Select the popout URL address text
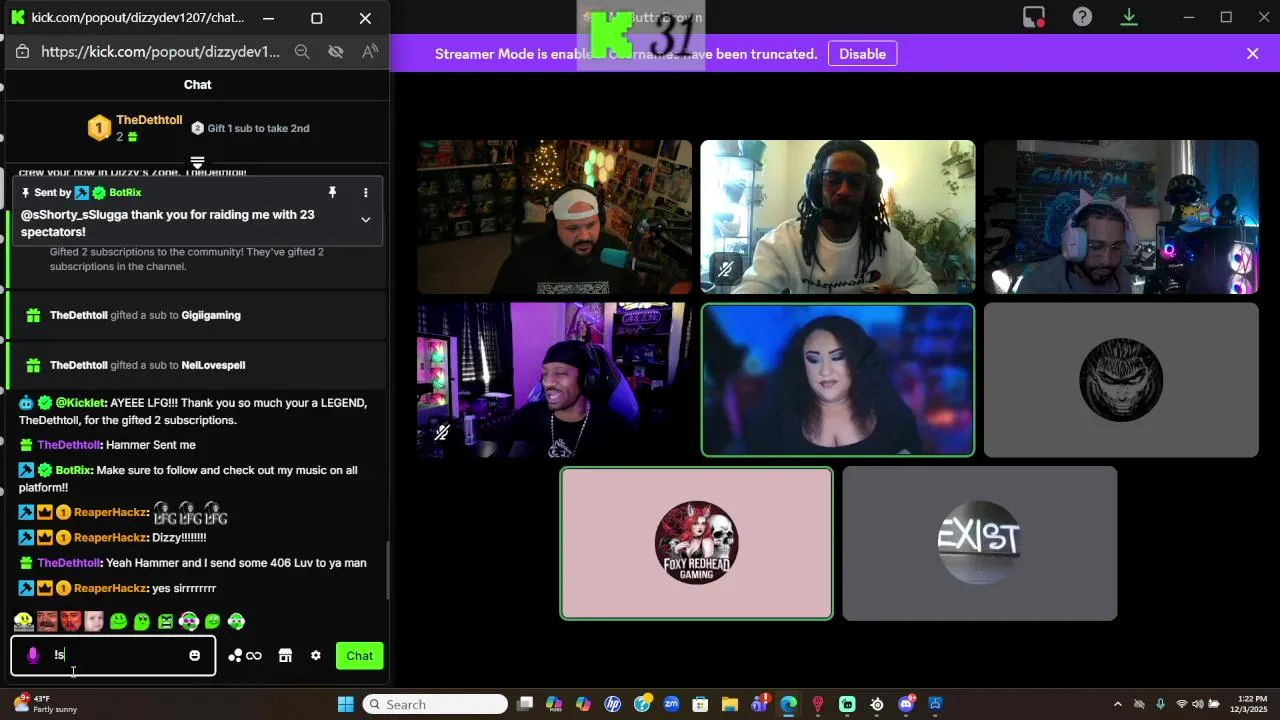This screenshot has width=1280, height=720. 160,52
